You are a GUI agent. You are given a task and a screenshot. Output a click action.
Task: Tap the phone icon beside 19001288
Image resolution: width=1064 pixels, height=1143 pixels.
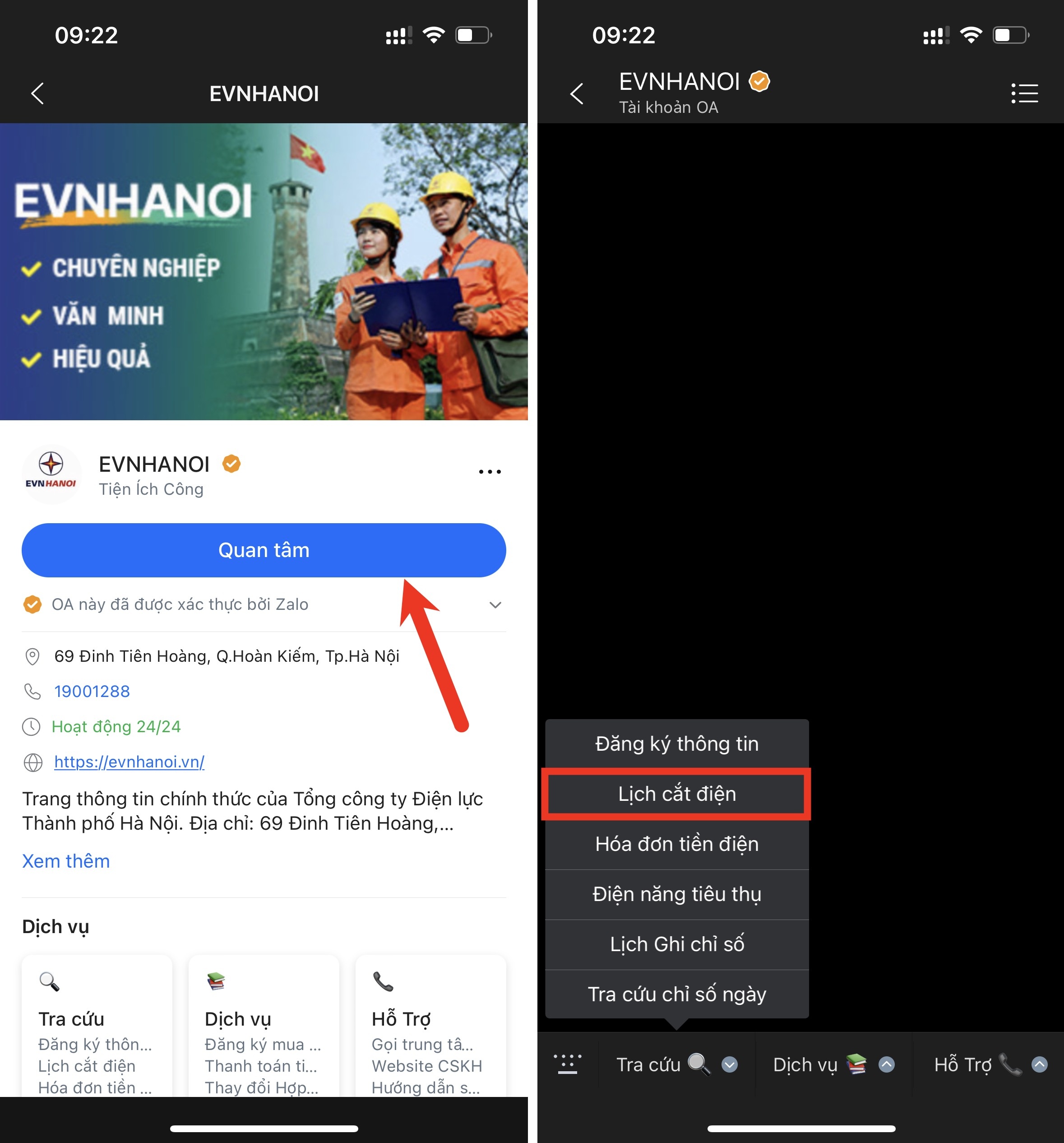(33, 691)
